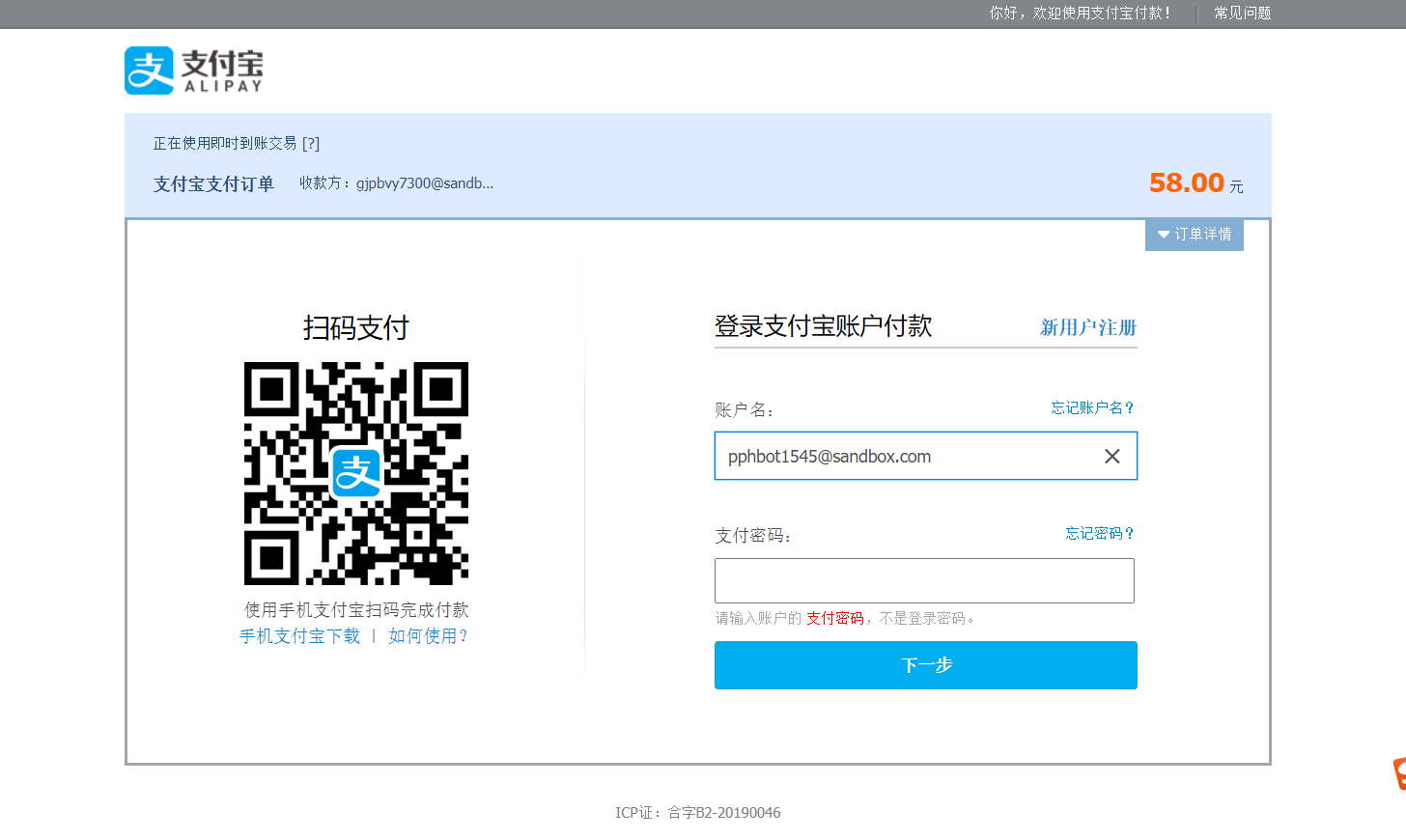Click the Alipay icon inside the QR code
Screen dimensions: 1406x840
tap(356, 473)
